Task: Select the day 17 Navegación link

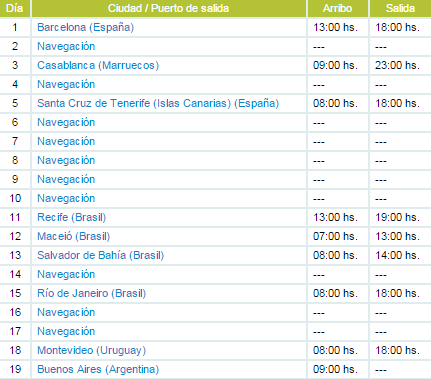Action: pyautogui.click(x=66, y=331)
